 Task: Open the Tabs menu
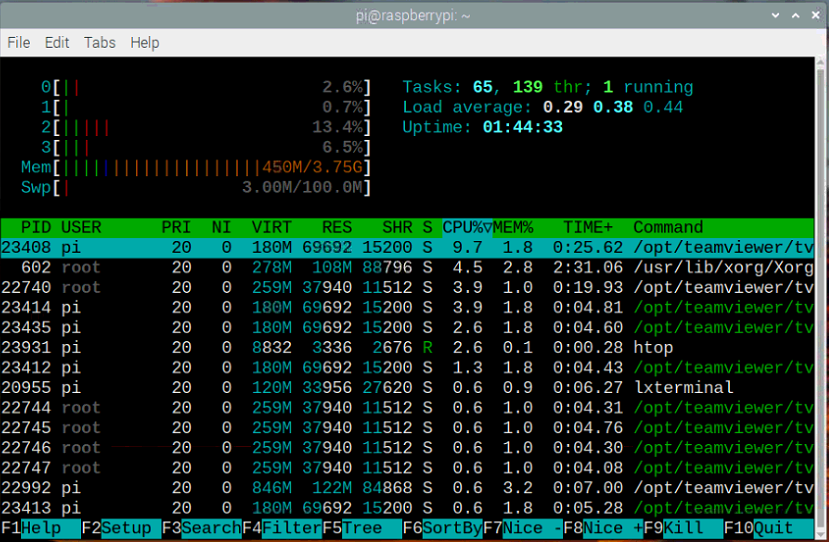[x=99, y=42]
